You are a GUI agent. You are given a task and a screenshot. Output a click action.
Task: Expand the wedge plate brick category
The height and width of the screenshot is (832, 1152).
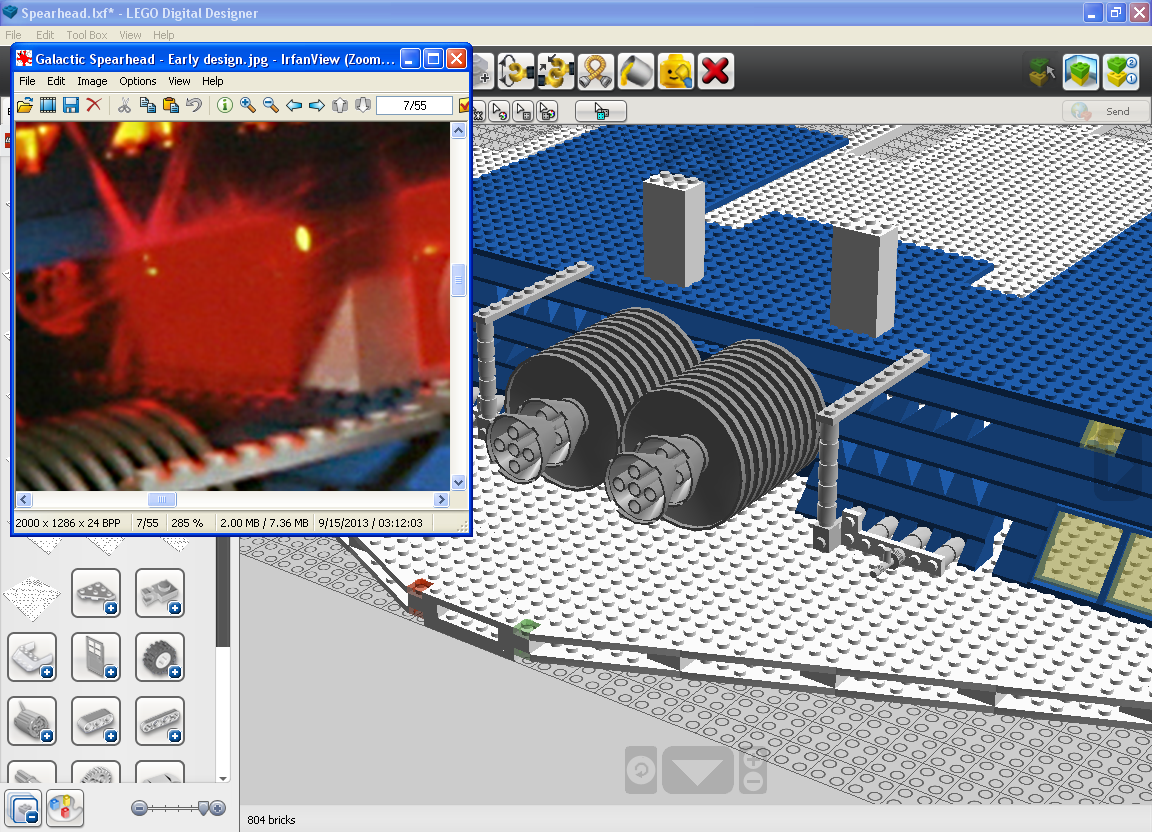[x=96, y=592]
